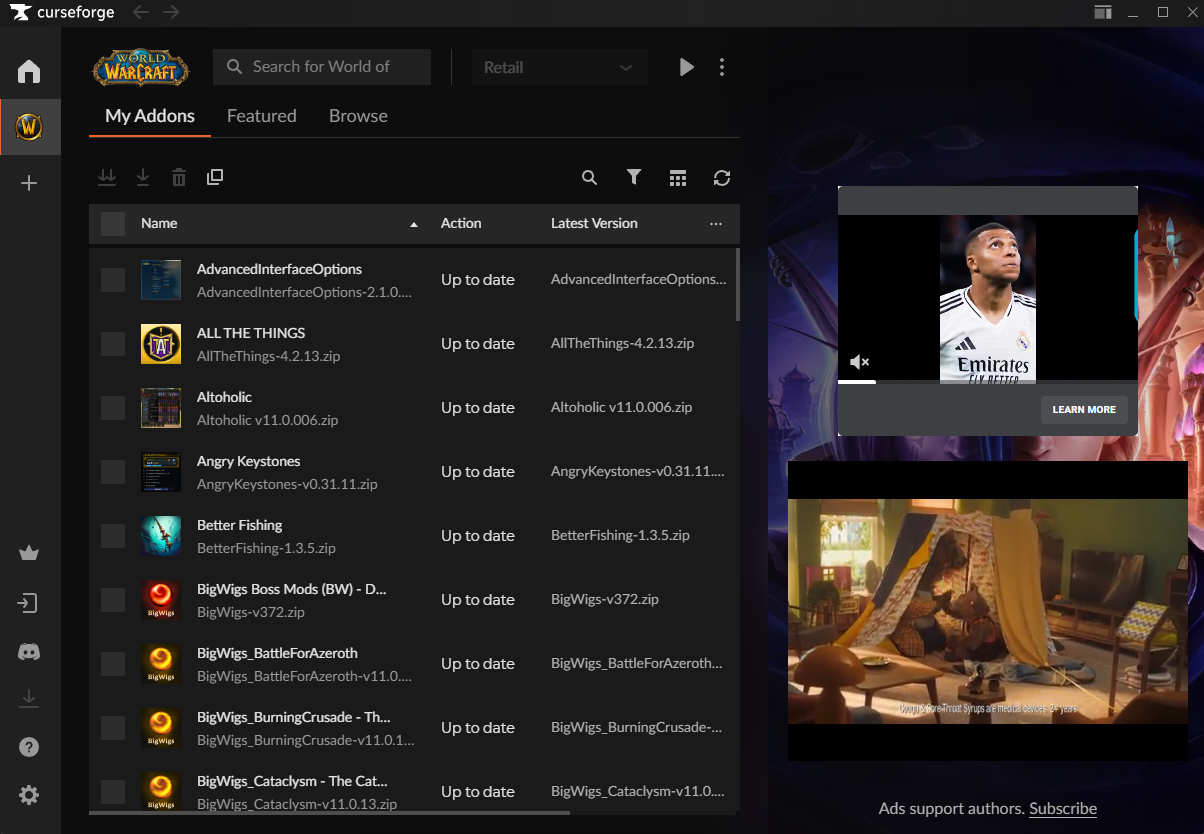Click the Subscribe link
The height and width of the screenshot is (834, 1204).
1063,809
